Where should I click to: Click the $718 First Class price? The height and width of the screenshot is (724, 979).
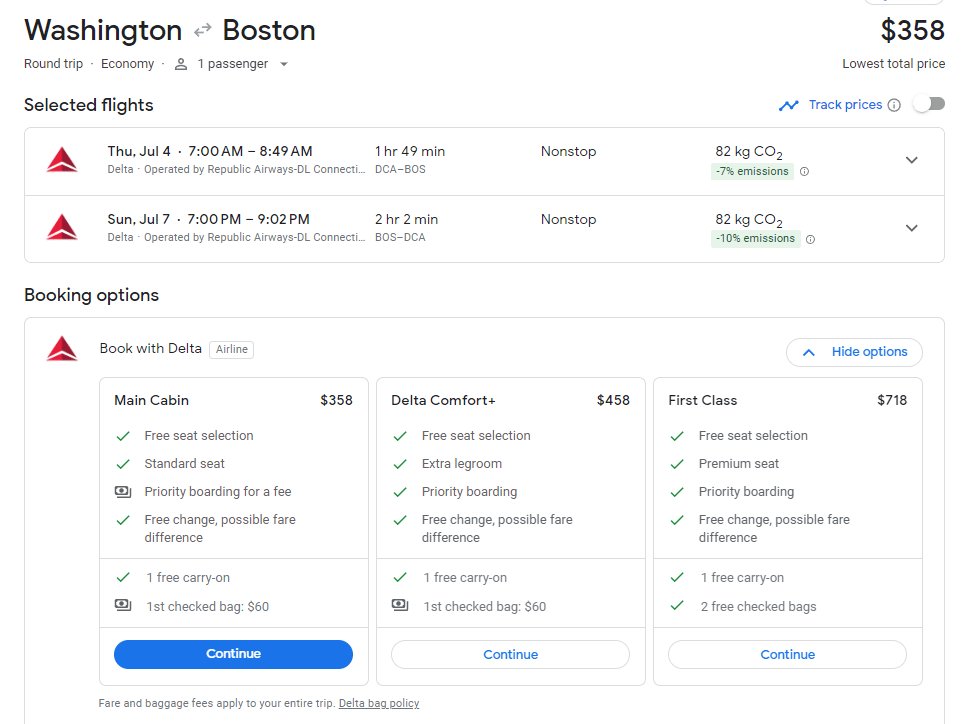click(892, 401)
